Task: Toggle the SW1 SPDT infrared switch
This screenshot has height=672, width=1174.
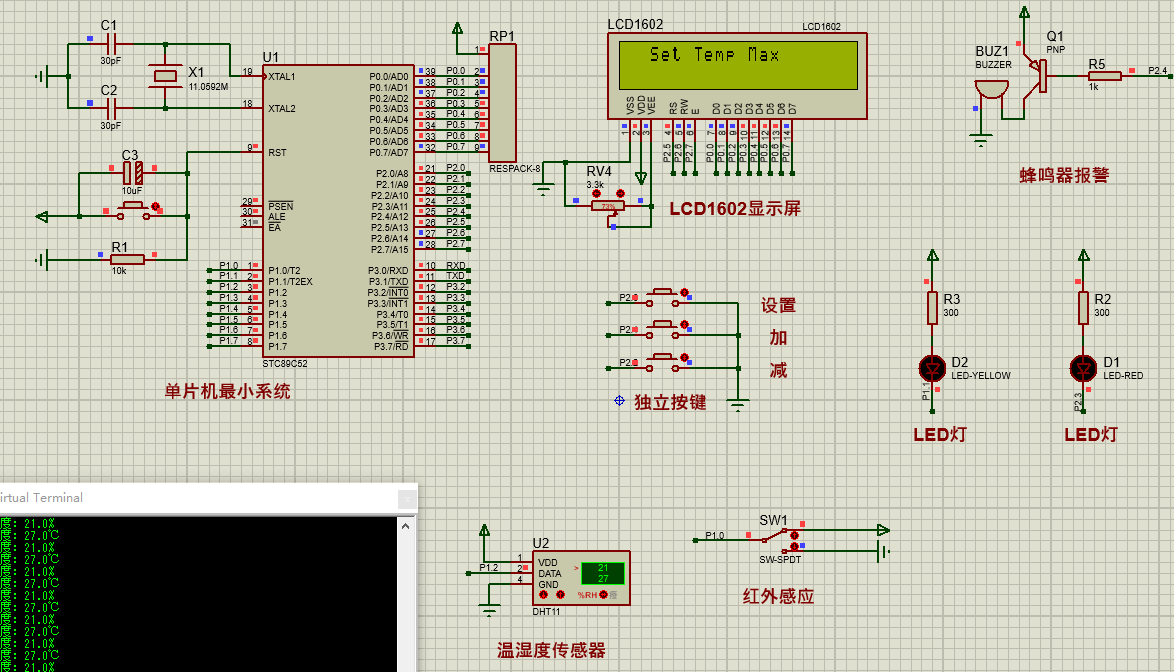Action: tap(775, 535)
